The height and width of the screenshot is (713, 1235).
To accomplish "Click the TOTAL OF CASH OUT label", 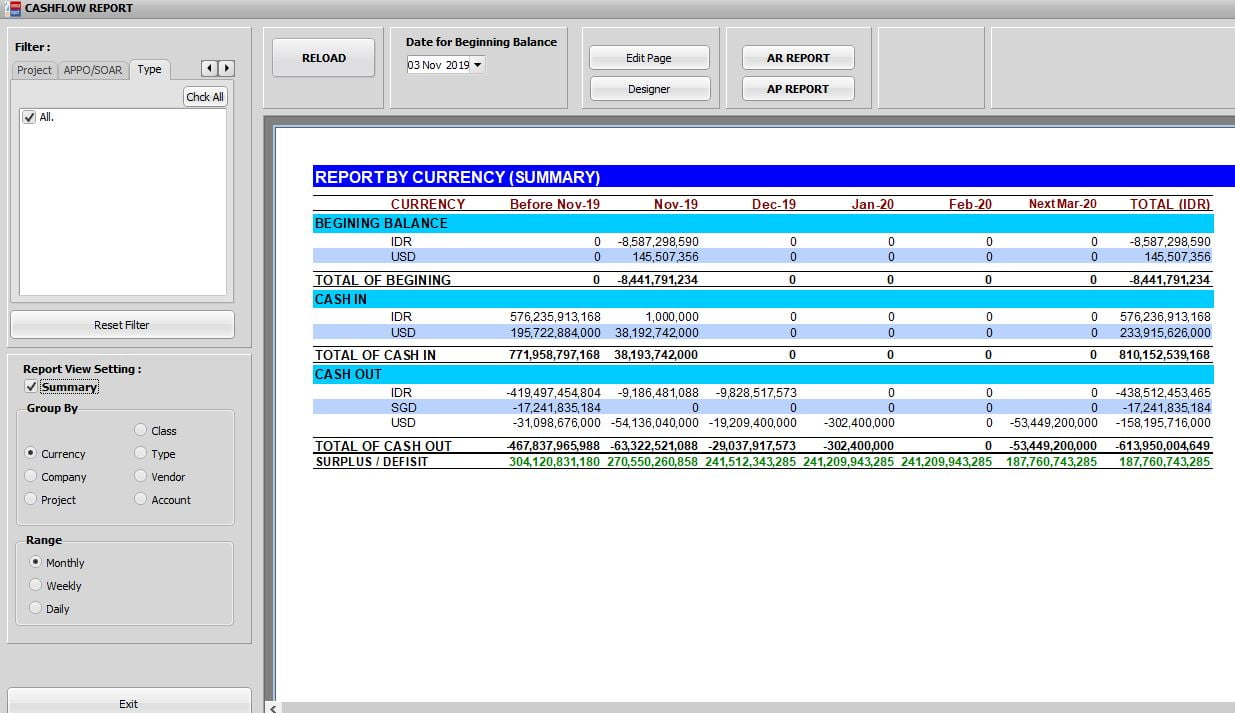I will [x=383, y=446].
